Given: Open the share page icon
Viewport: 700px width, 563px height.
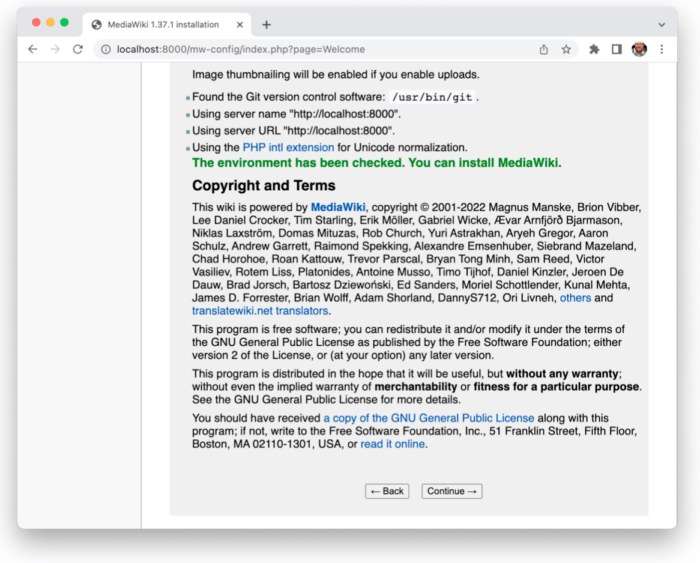Looking at the screenshot, I should pos(543,50).
